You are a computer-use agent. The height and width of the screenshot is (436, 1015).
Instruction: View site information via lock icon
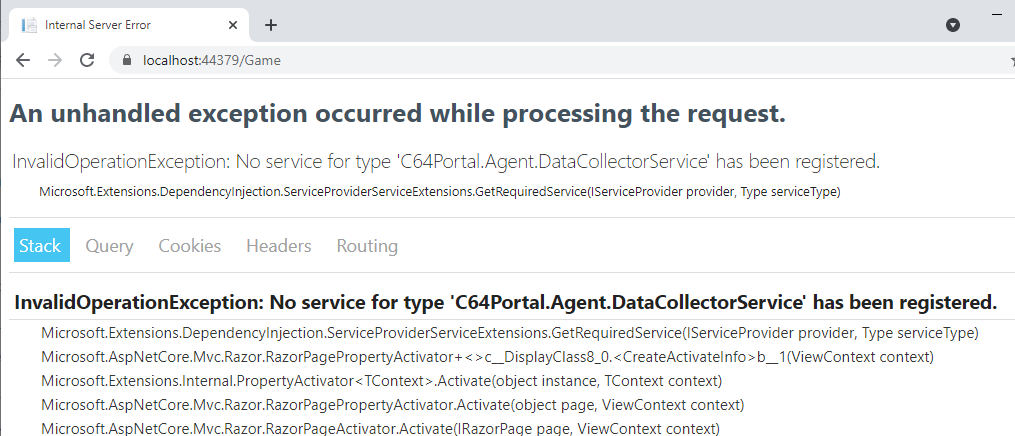(127, 60)
